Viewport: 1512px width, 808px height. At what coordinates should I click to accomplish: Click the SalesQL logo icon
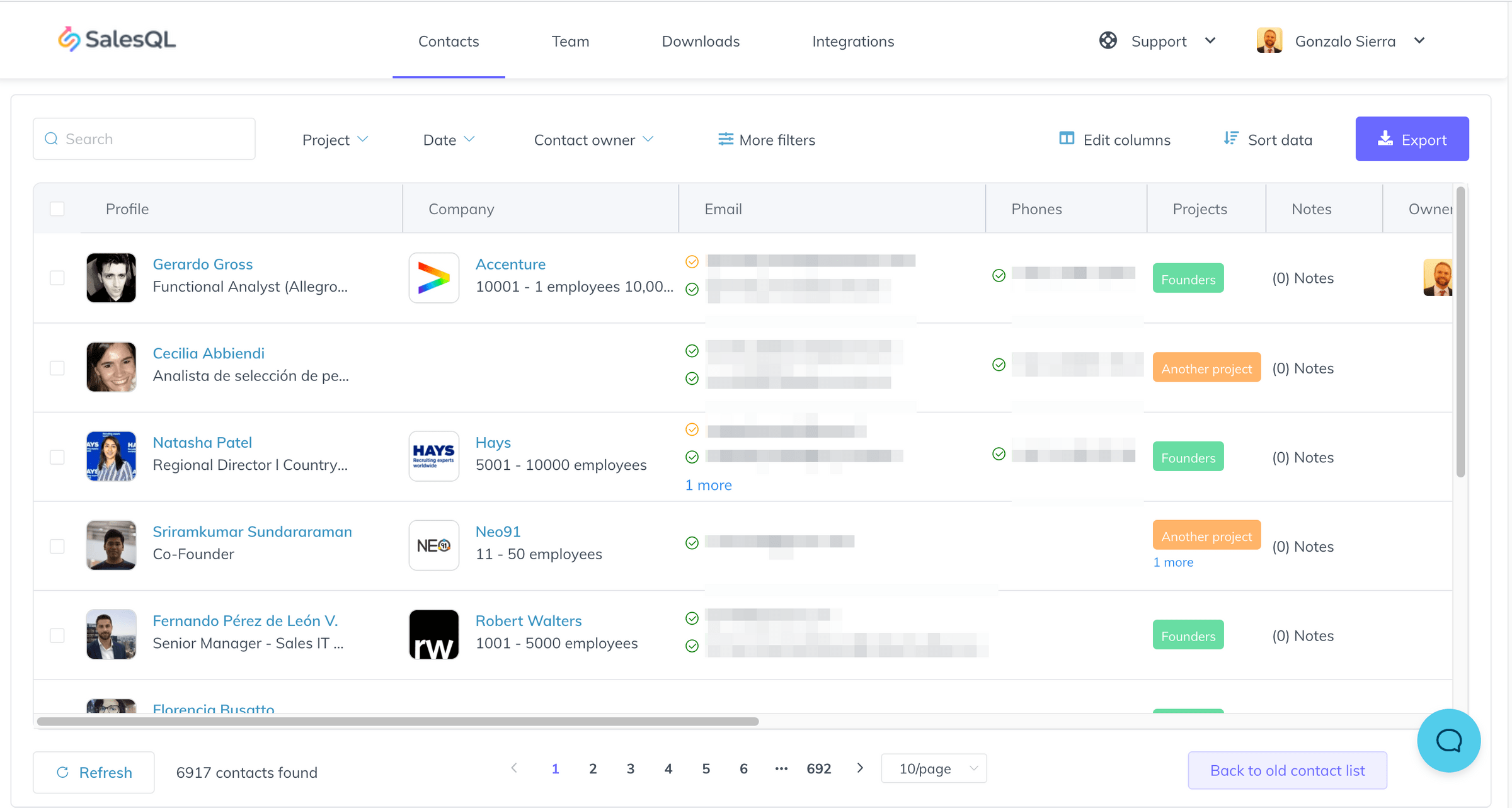pyautogui.click(x=69, y=39)
